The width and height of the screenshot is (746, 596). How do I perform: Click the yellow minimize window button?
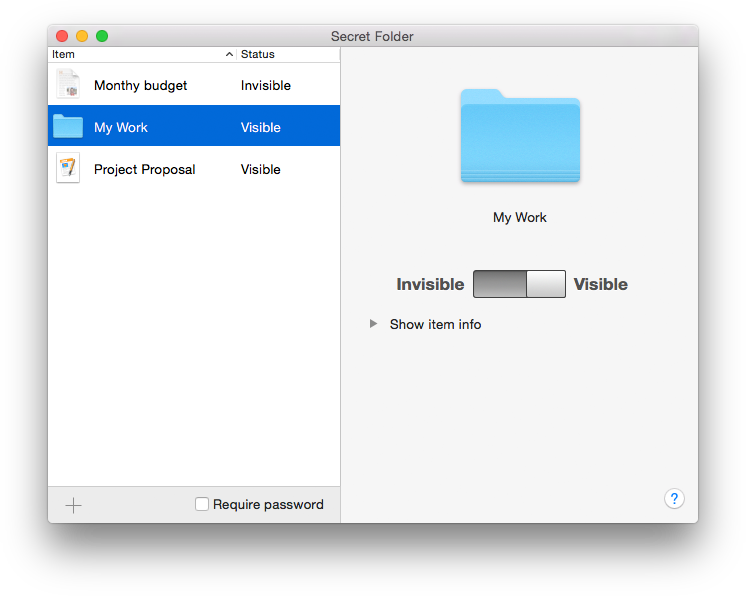pos(82,36)
